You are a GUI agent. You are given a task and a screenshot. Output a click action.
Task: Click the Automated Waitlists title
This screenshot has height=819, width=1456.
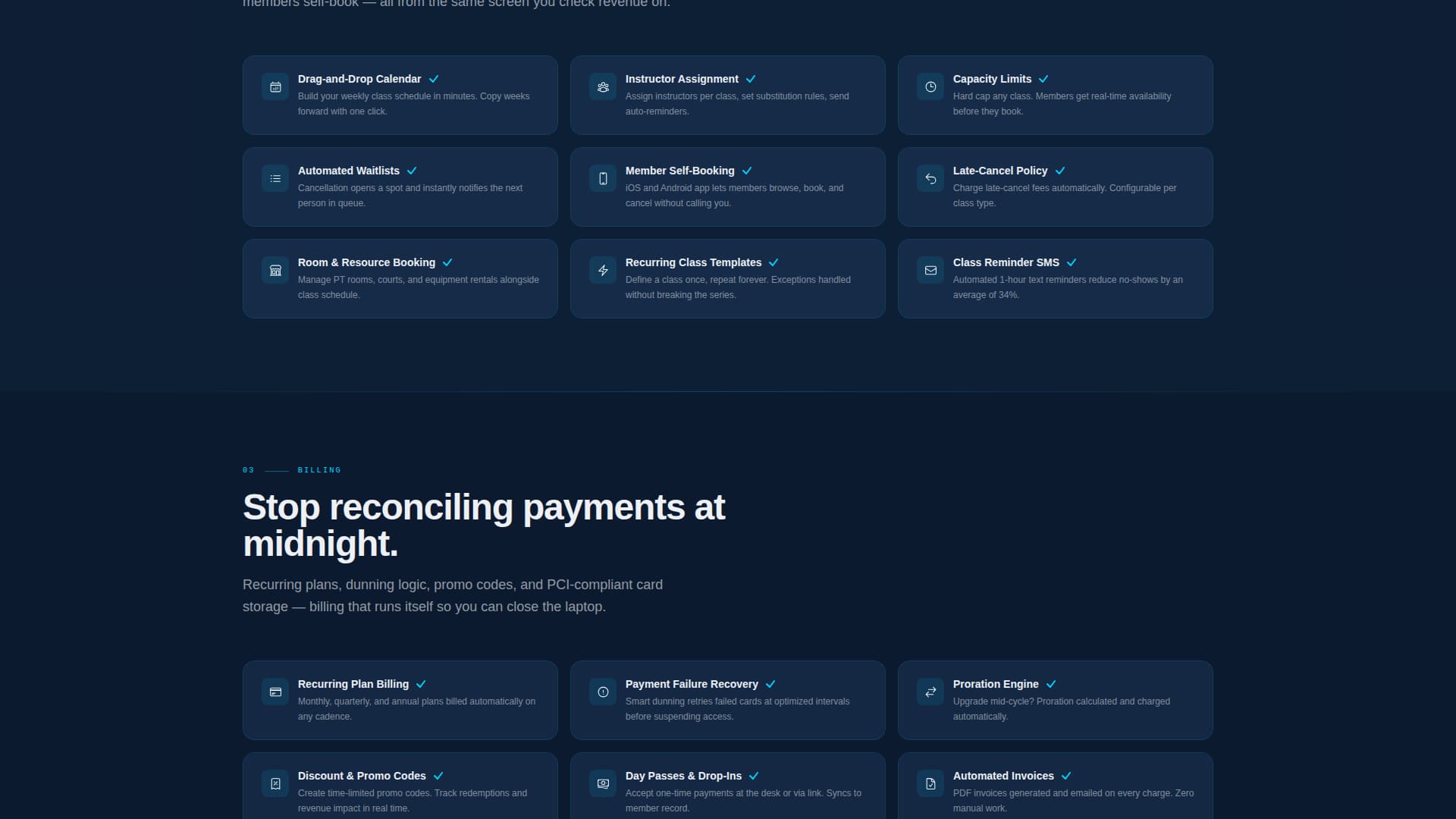point(349,171)
